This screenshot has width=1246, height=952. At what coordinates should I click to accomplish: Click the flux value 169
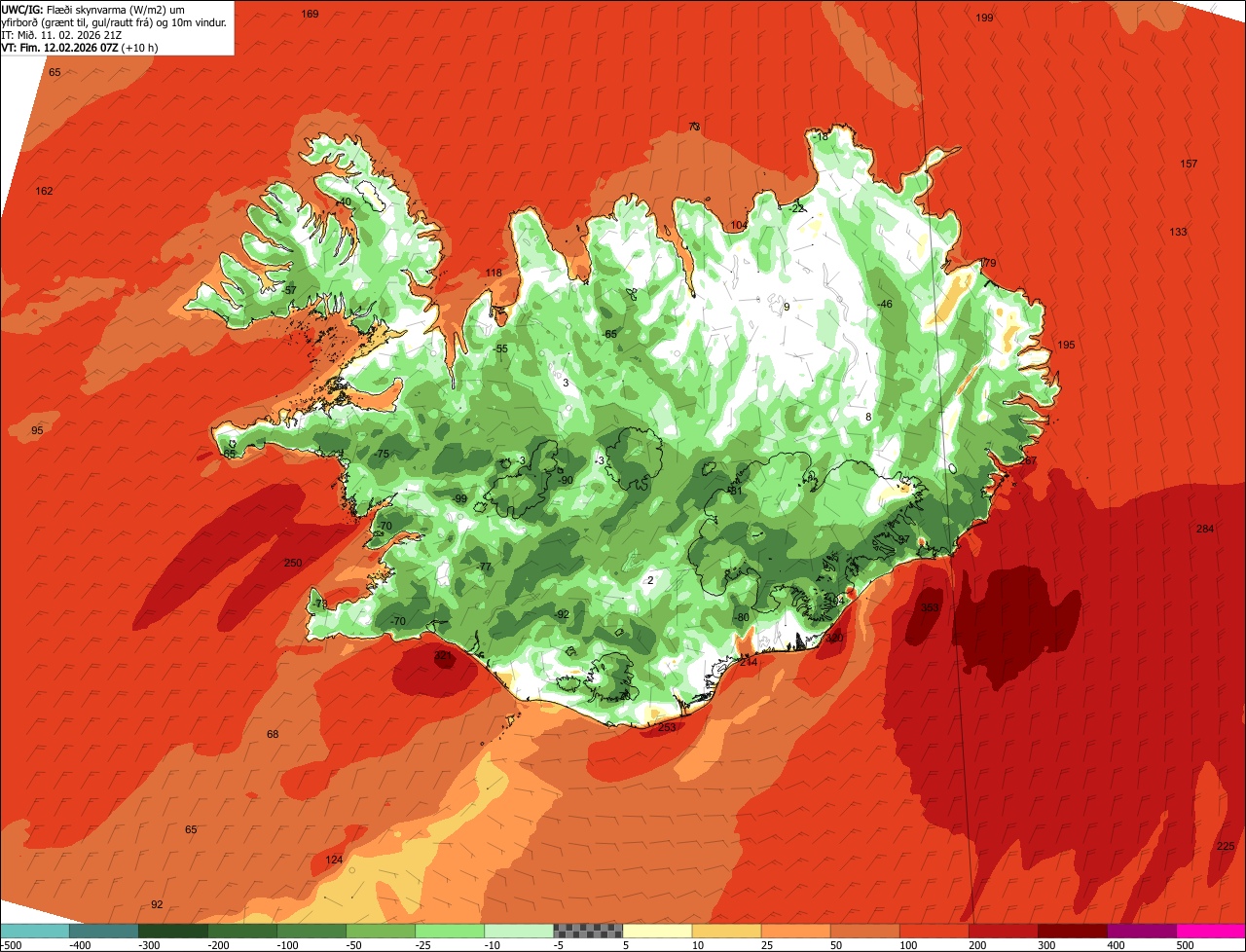pos(310,14)
